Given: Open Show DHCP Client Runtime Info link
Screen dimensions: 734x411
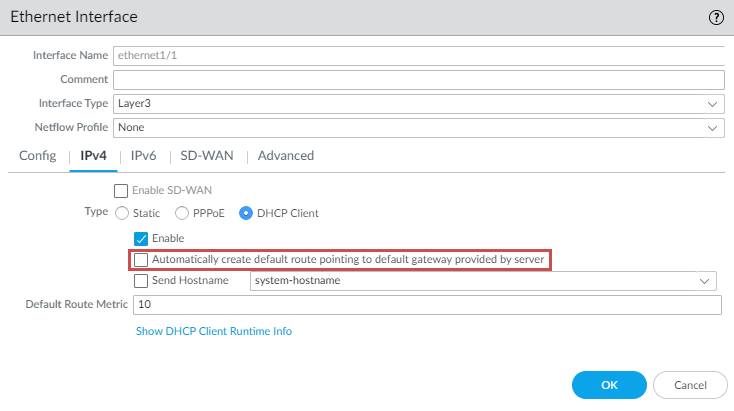Looking at the screenshot, I should tap(214, 331).
